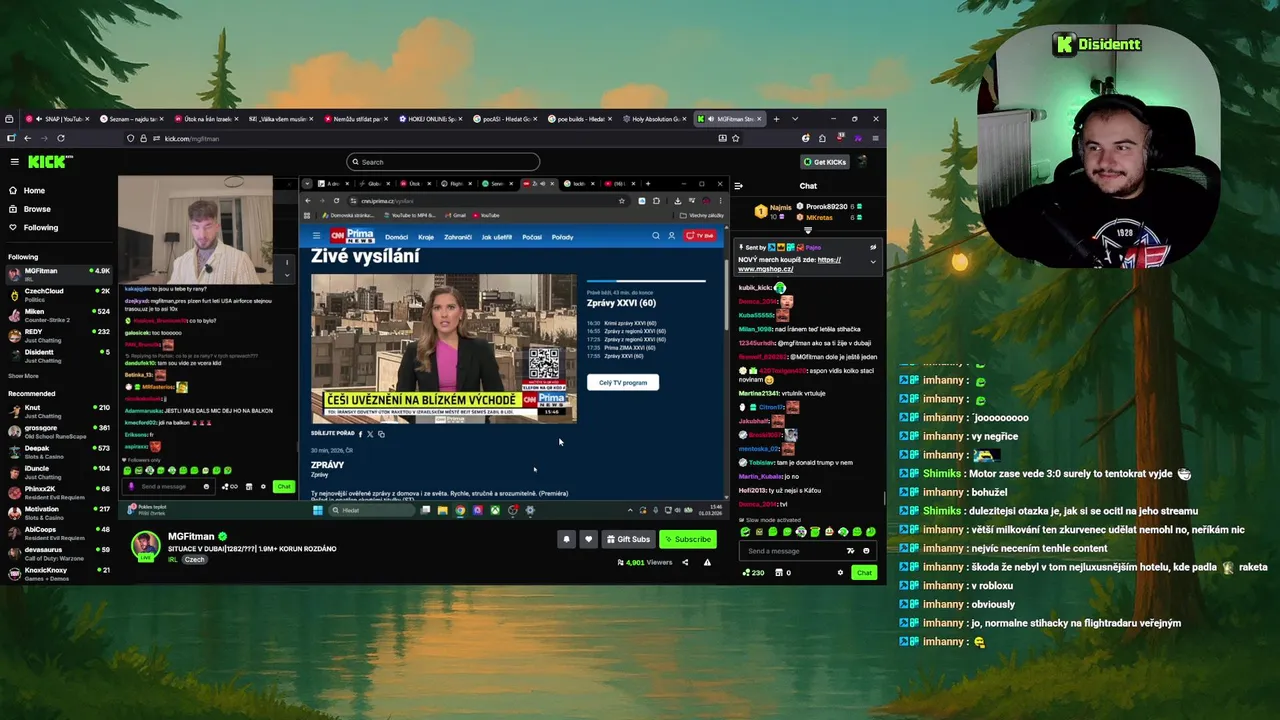
Task: Collapse the Kick chat panel
Action: (738, 186)
